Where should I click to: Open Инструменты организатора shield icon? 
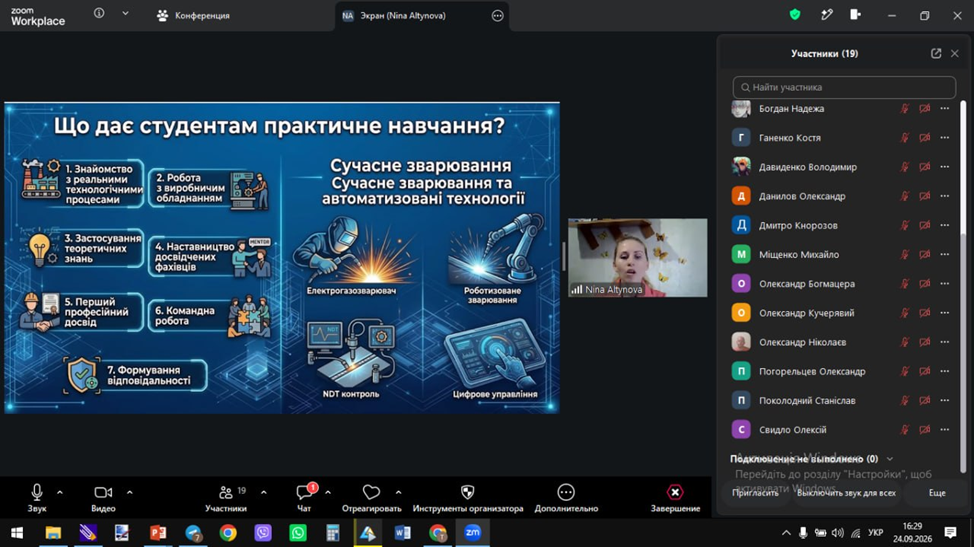[x=468, y=492]
